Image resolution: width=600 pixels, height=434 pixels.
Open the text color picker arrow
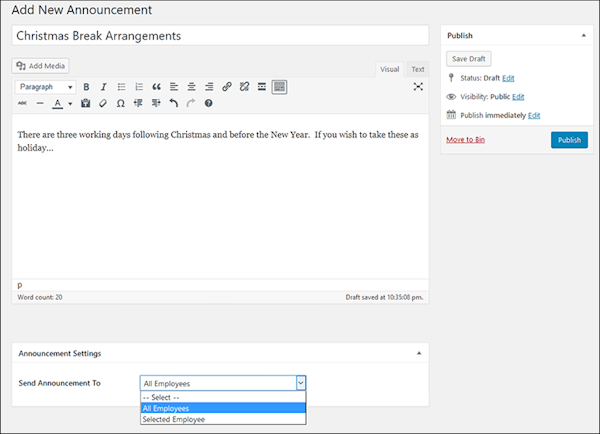(70, 103)
